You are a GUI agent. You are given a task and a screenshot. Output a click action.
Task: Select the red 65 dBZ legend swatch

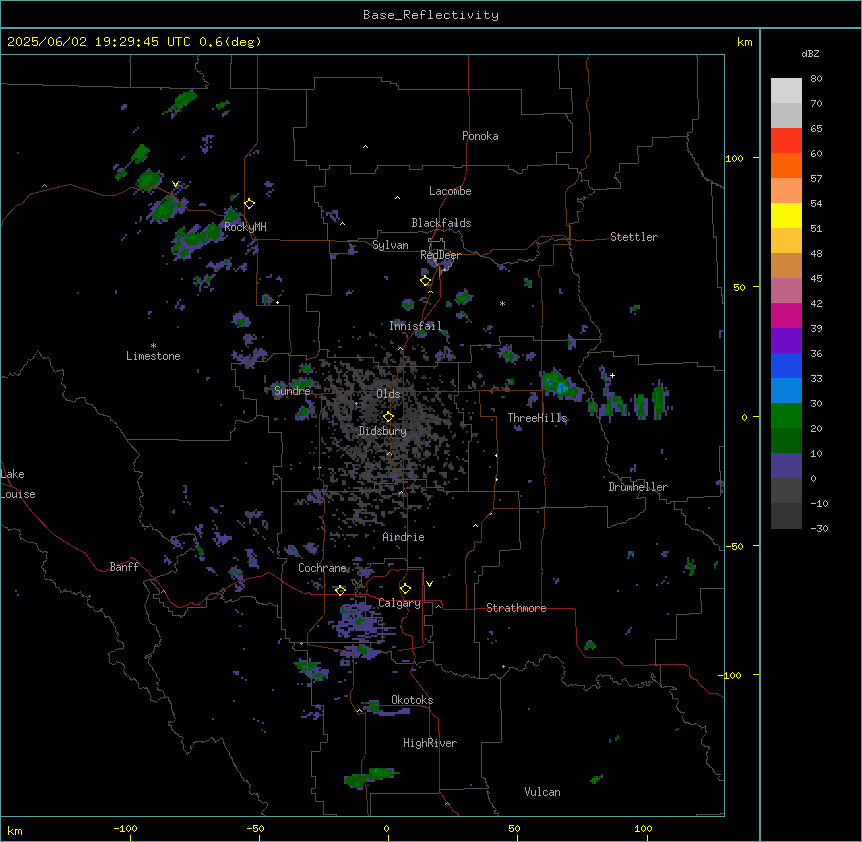coord(786,141)
